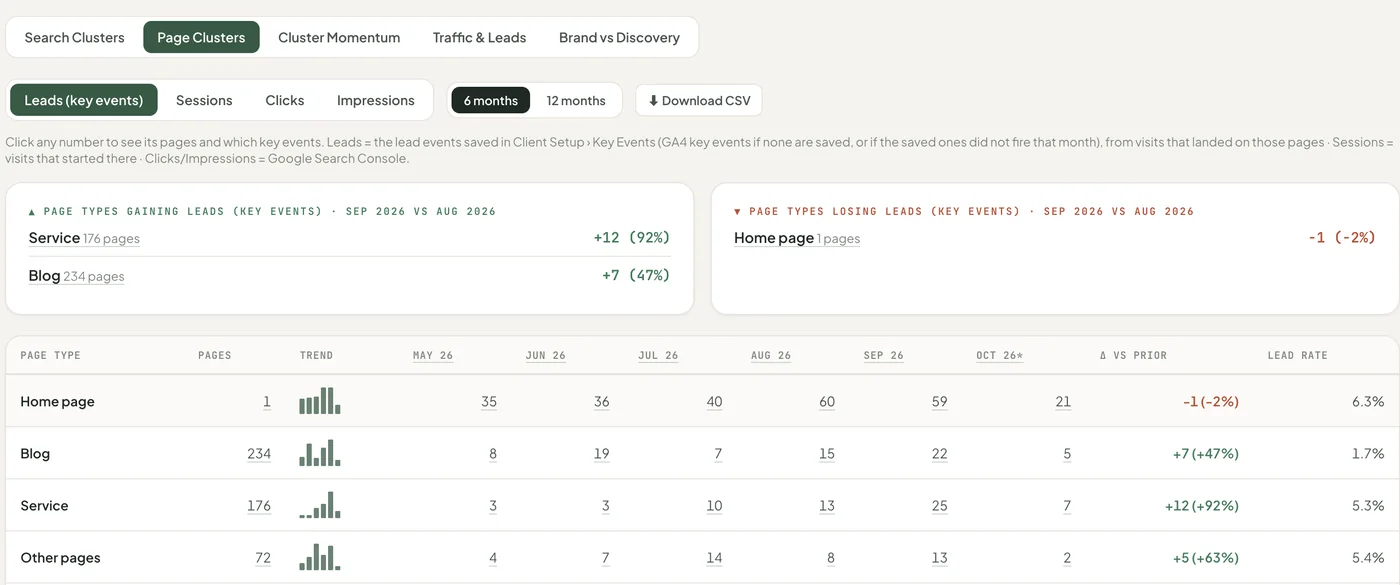Viewport: 1400px width, 585px height.
Task: Go to Brand vs Discovery tab
Action: 619,37
